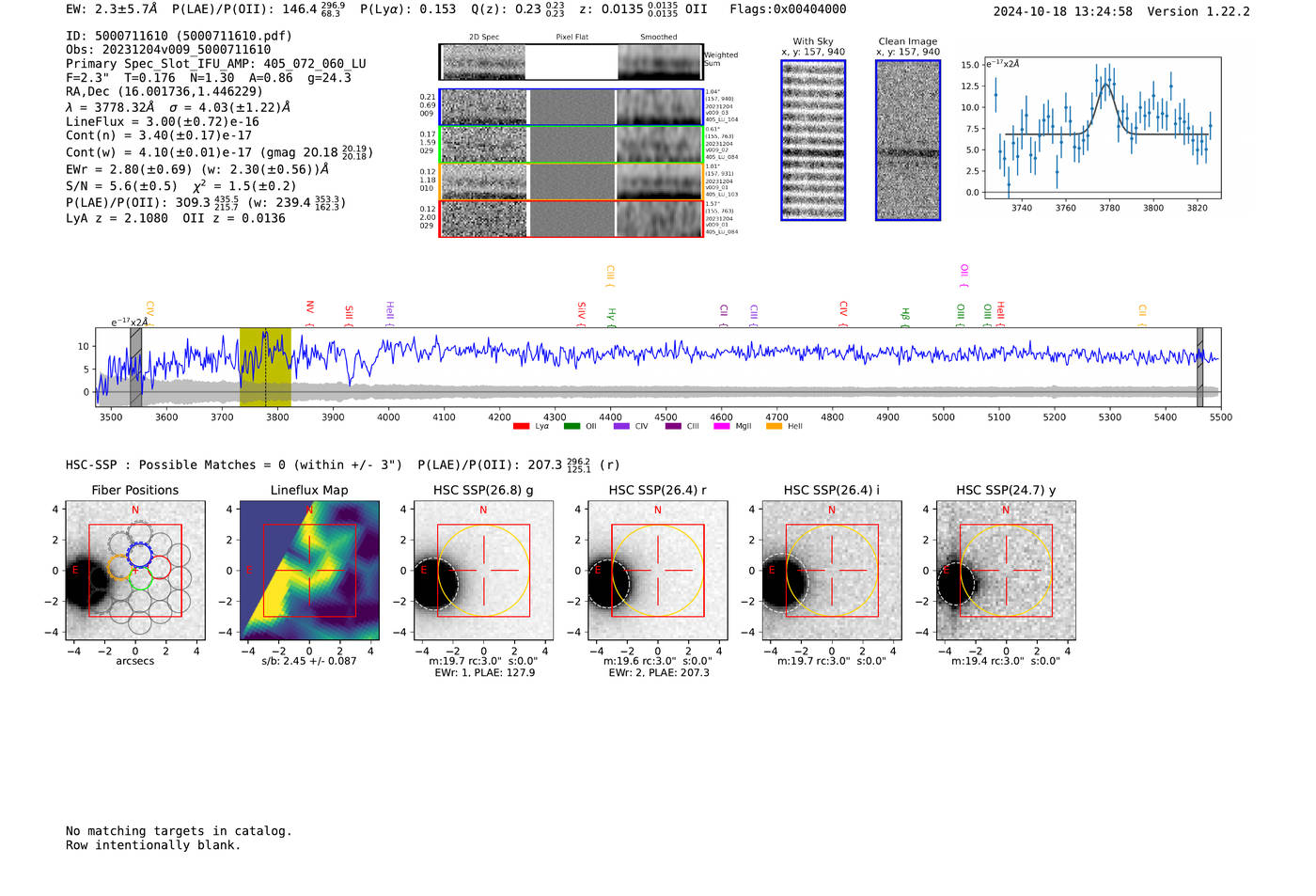
Task: Click the '2024-10-18 13:24:58' timestamp
Action: pyautogui.click(x=1063, y=11)
